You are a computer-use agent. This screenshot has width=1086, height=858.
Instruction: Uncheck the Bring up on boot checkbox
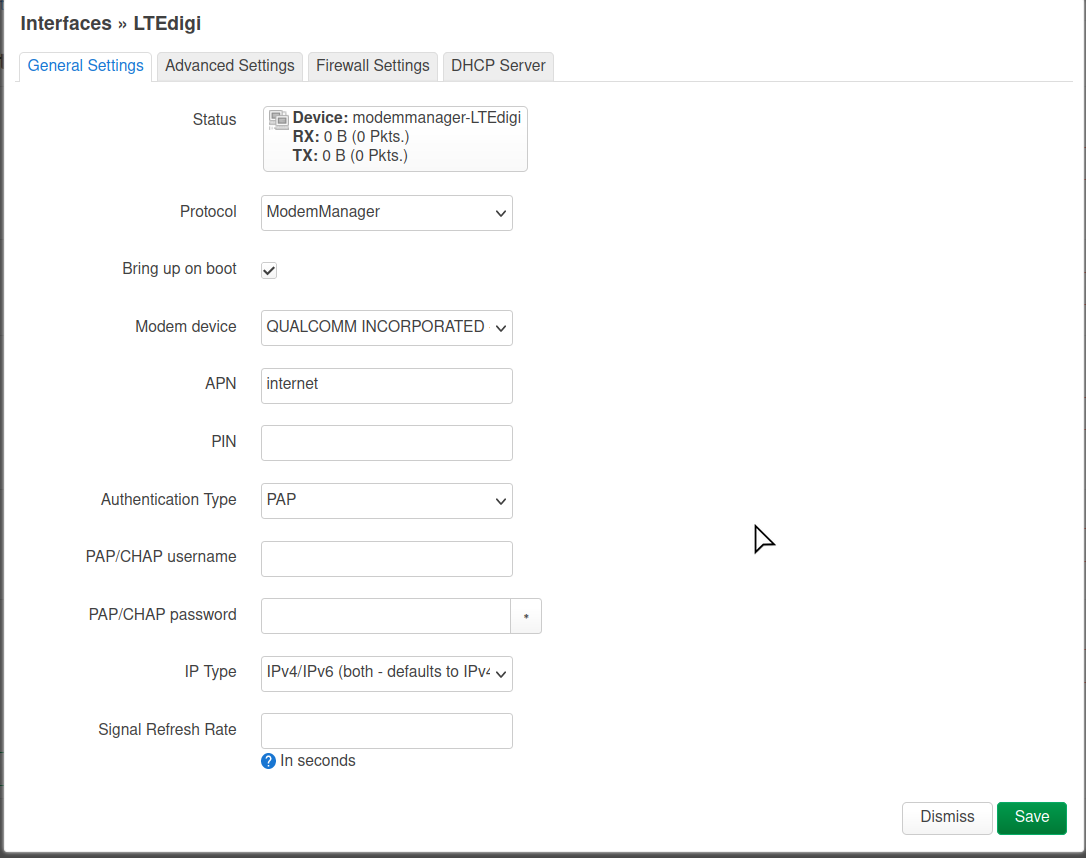pos(268,270)
